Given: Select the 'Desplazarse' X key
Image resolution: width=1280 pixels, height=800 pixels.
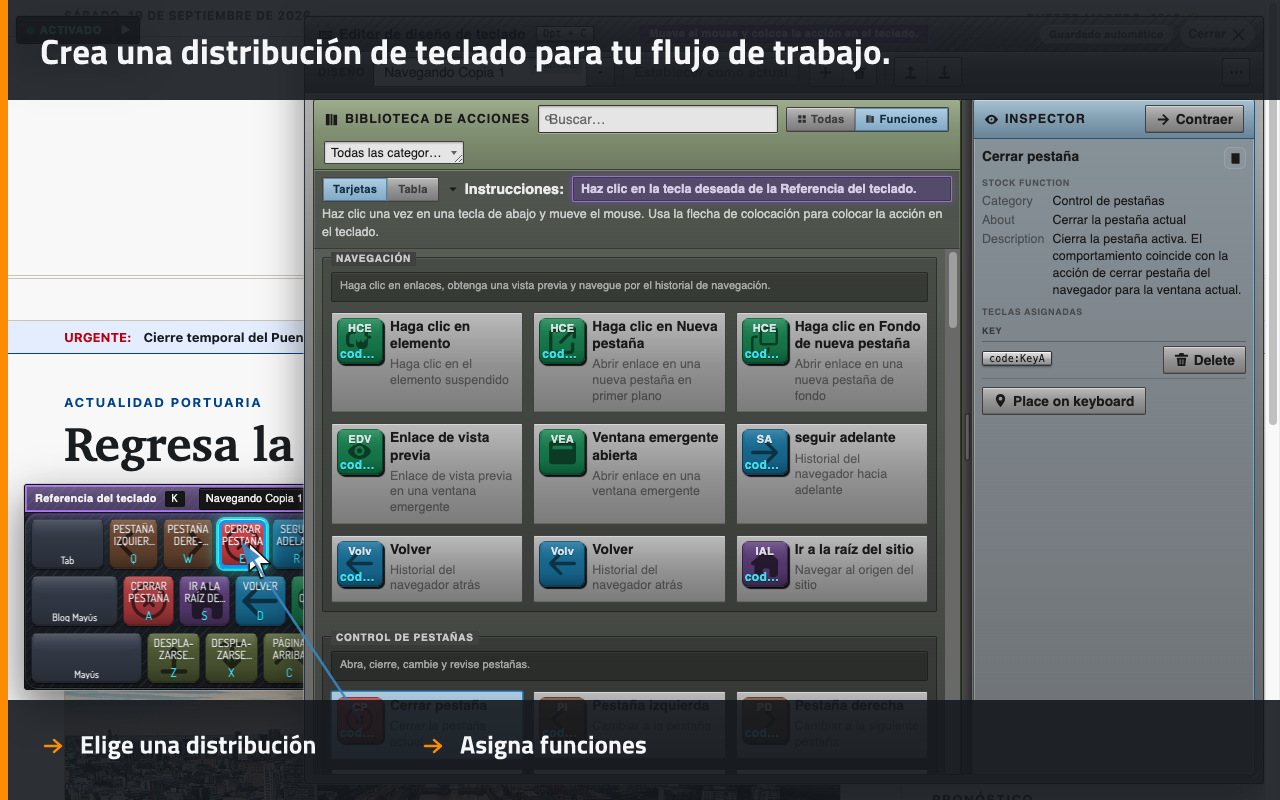Looking at the screenshot, I should coord(231,658).
